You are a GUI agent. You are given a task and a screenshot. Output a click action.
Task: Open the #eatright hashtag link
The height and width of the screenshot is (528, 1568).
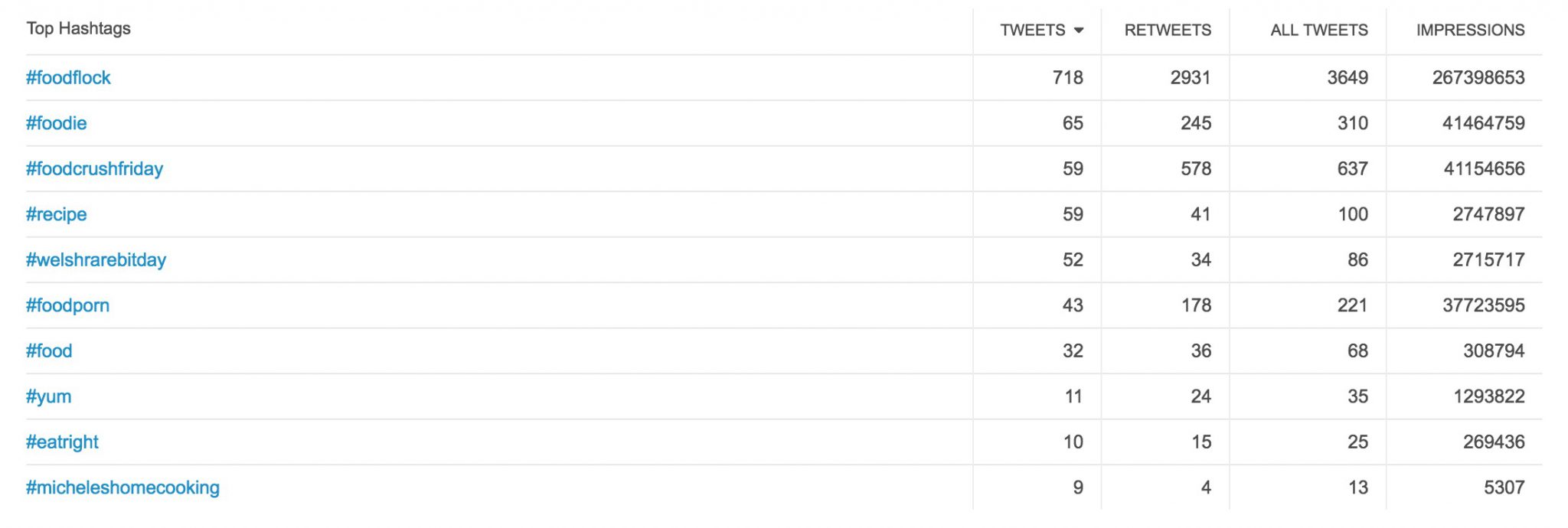pos(62,442)
